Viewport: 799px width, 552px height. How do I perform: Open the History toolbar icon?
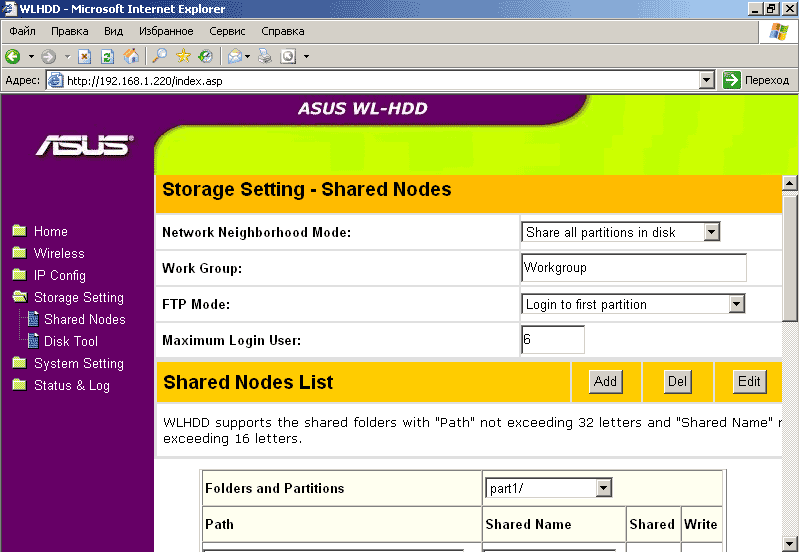[x=206, y=56]
